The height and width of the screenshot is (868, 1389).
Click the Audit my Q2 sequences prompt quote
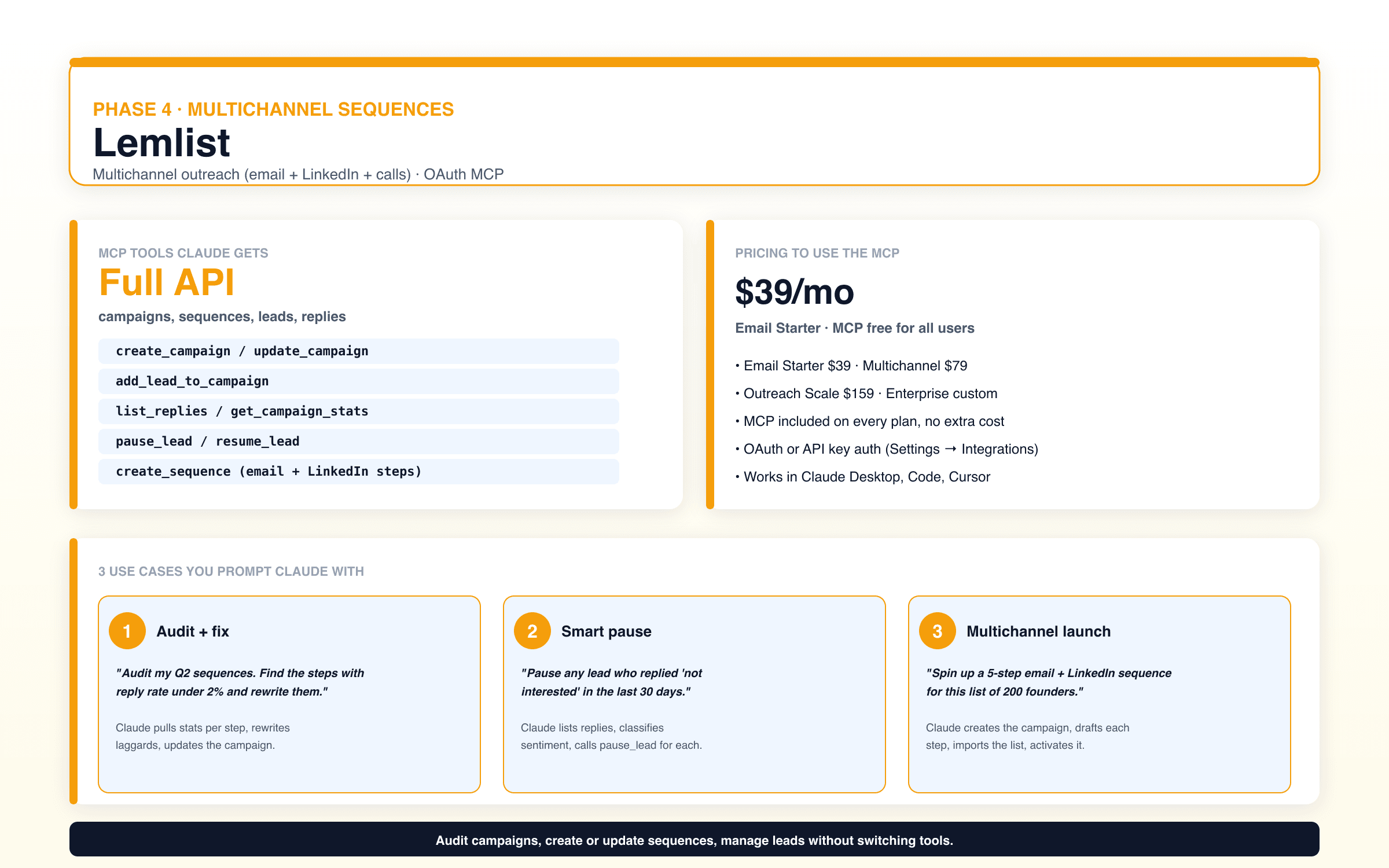(x=240, y=682)
